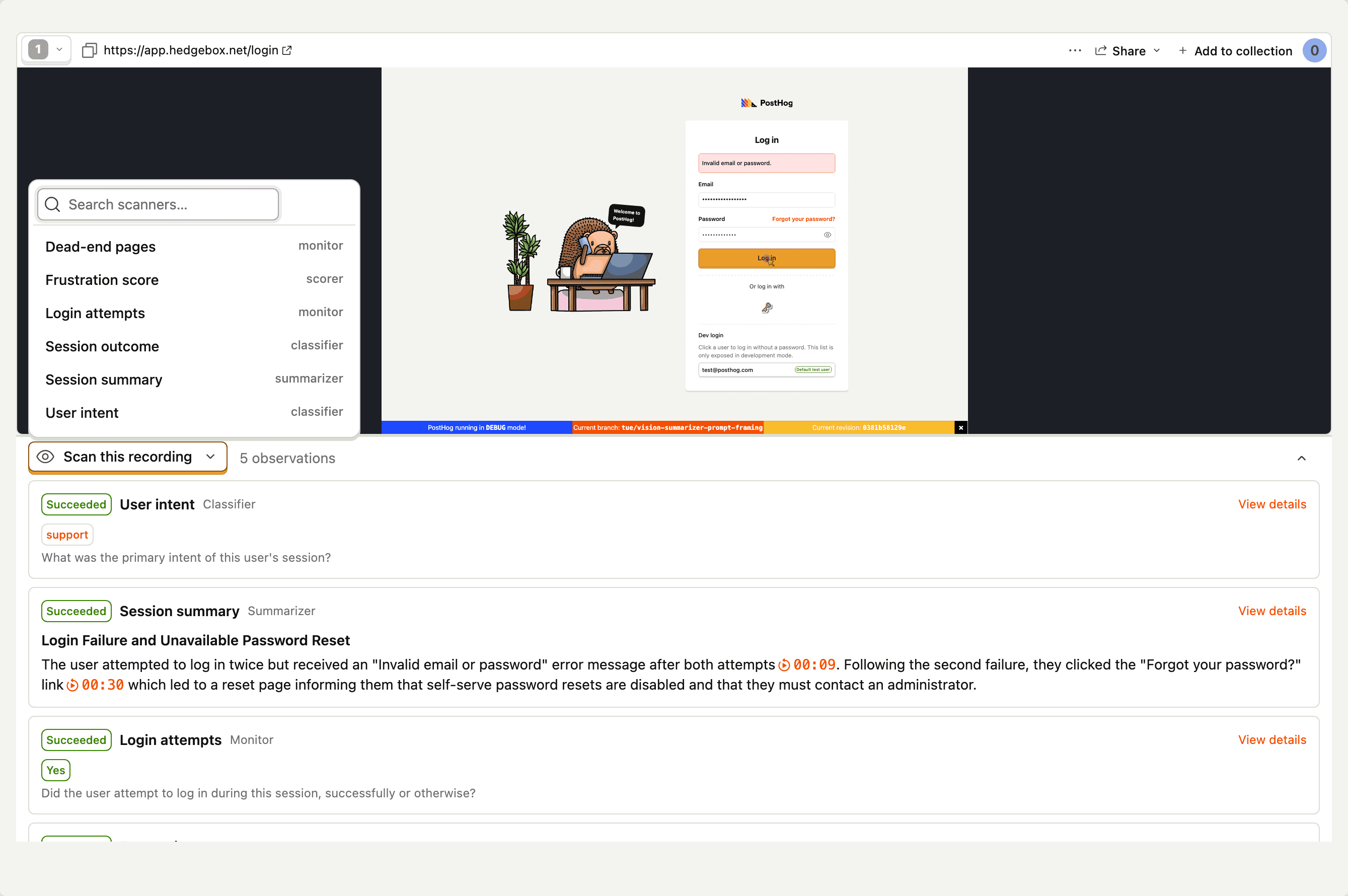
Task: Open the hedgebox login URL link
Action: (x=197, y=50)
